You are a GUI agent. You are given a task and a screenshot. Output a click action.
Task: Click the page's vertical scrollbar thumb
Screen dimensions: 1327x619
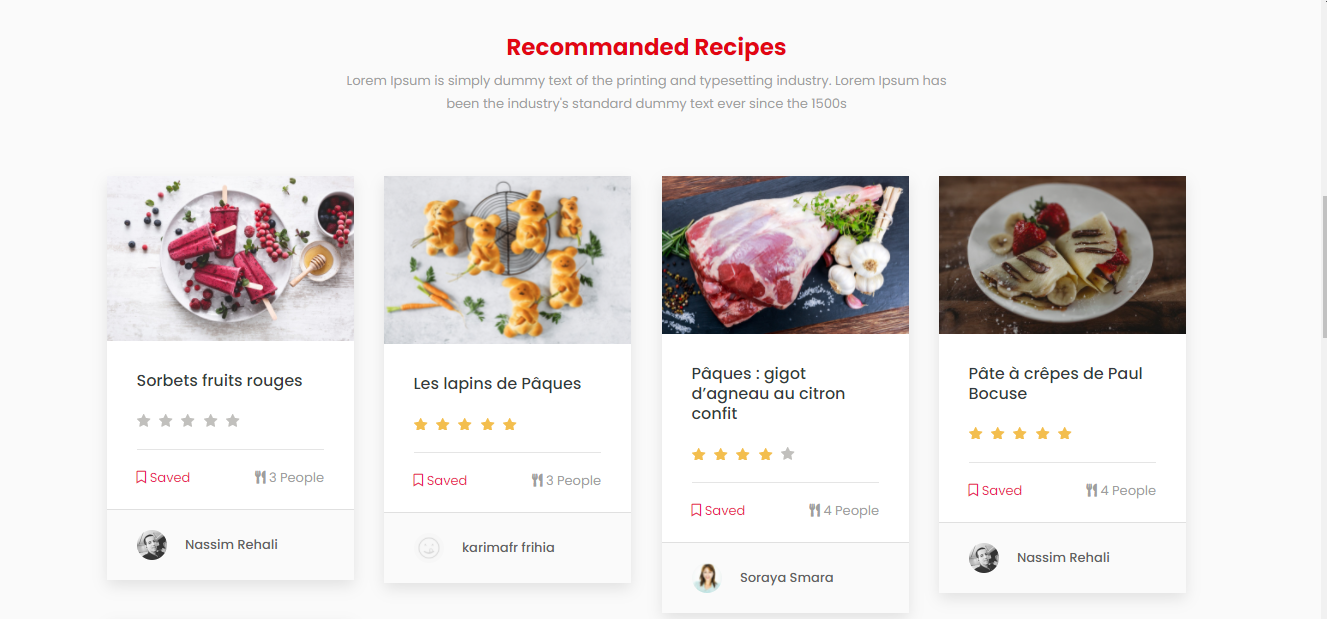click(1324, 265)
